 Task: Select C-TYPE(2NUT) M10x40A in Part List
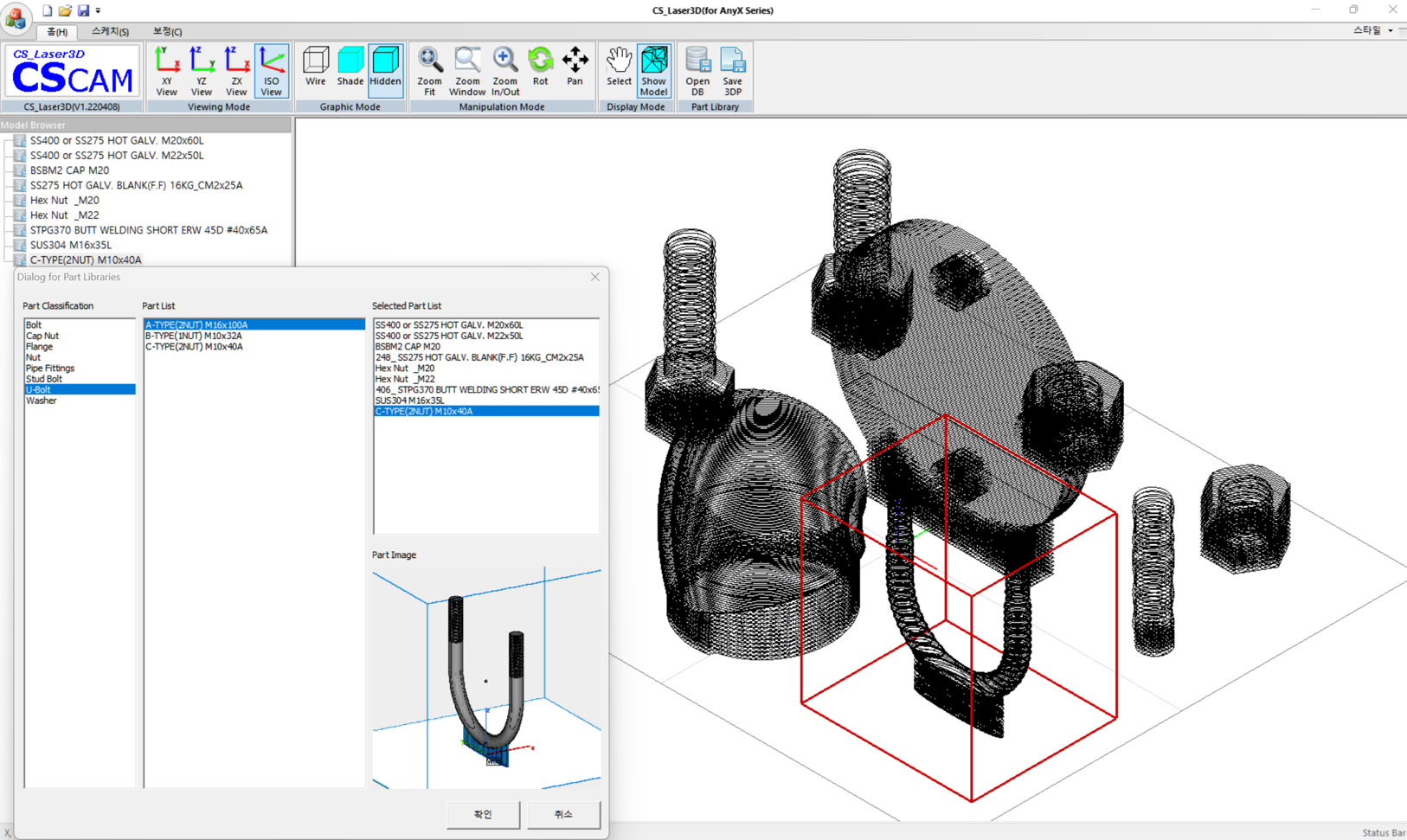click(x=254, y=347)
